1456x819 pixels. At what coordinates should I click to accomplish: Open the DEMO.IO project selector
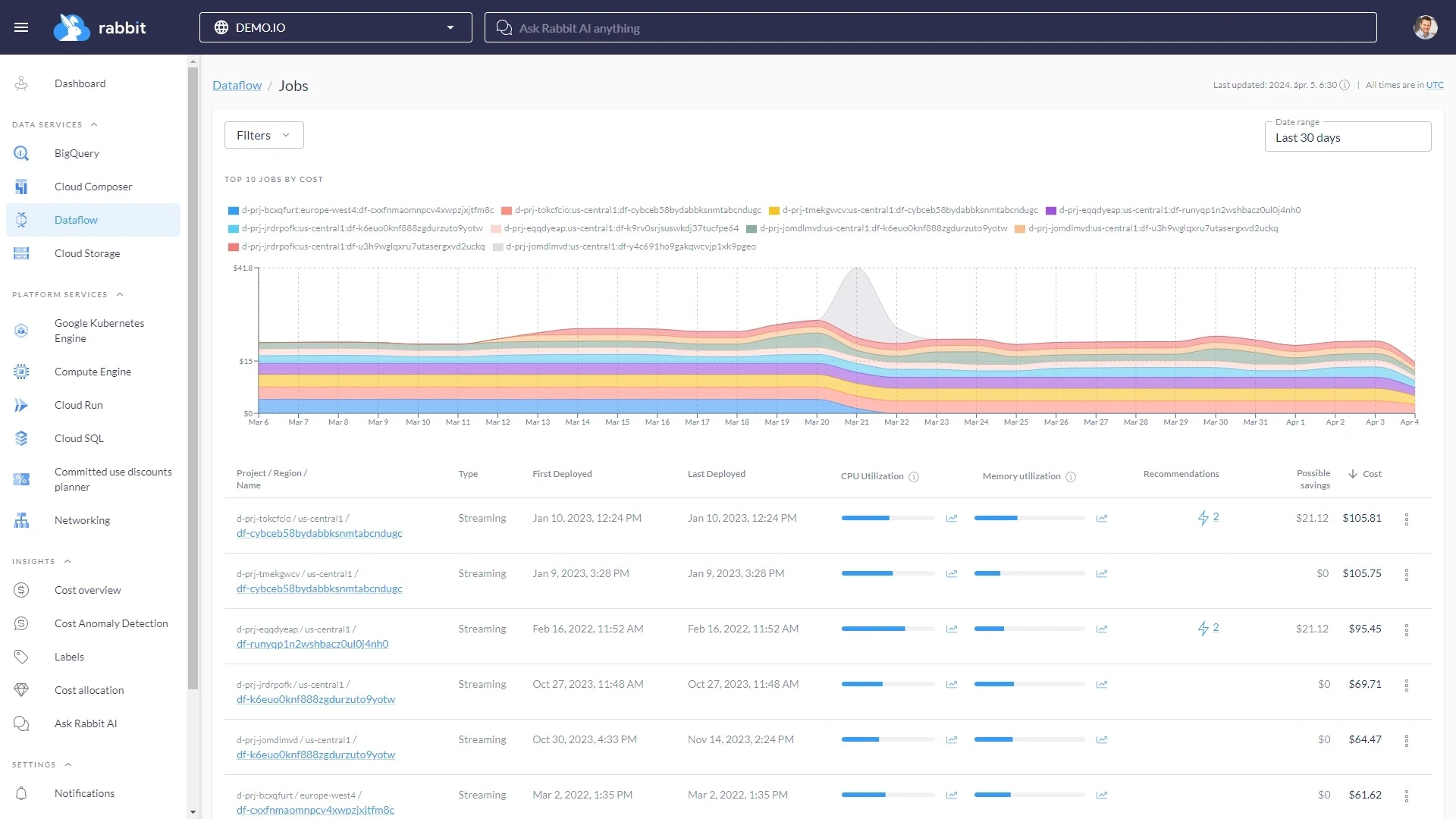[336, 27]
